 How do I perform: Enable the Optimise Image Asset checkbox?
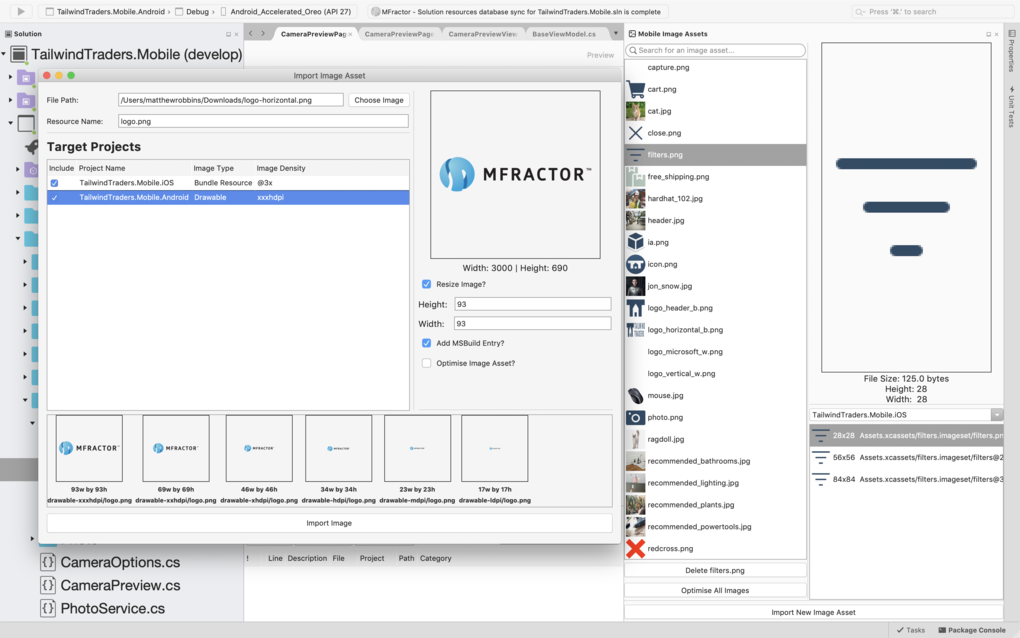(426, 363)
